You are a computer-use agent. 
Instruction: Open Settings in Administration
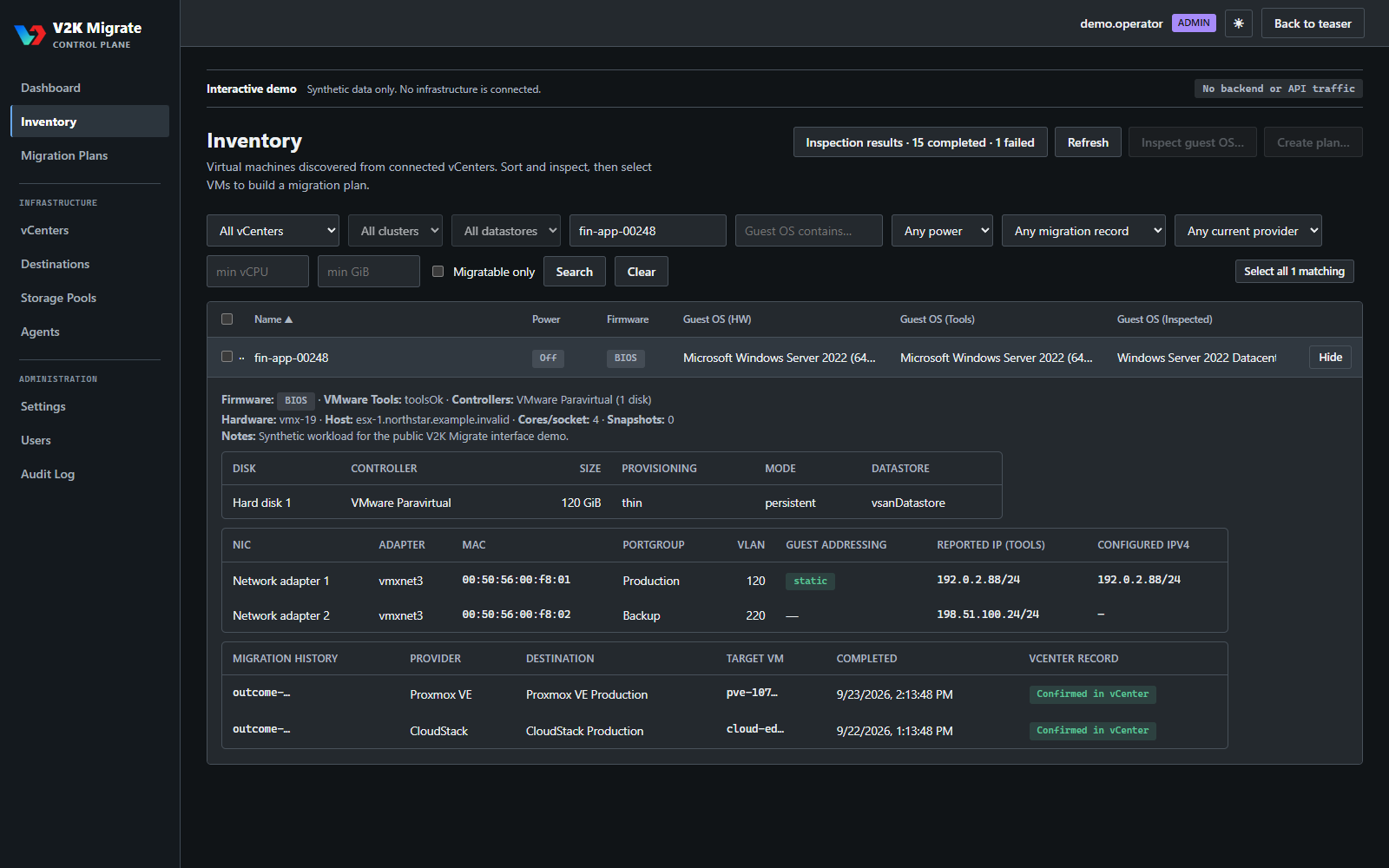pyautogui.click(x=89, y=406)
